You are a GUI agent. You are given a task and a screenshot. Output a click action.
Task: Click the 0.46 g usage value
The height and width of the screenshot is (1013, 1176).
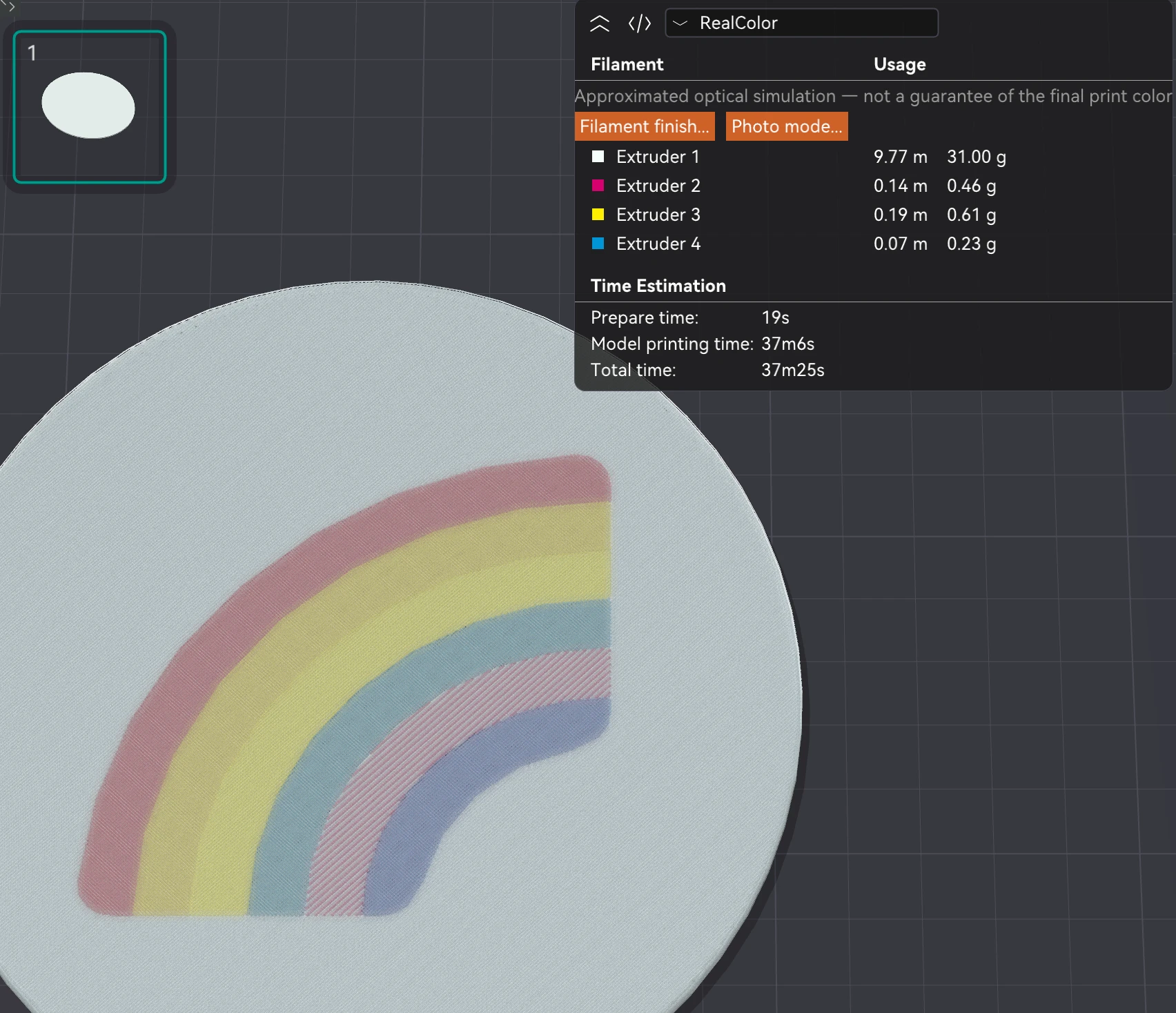click(x=972, y=186)
